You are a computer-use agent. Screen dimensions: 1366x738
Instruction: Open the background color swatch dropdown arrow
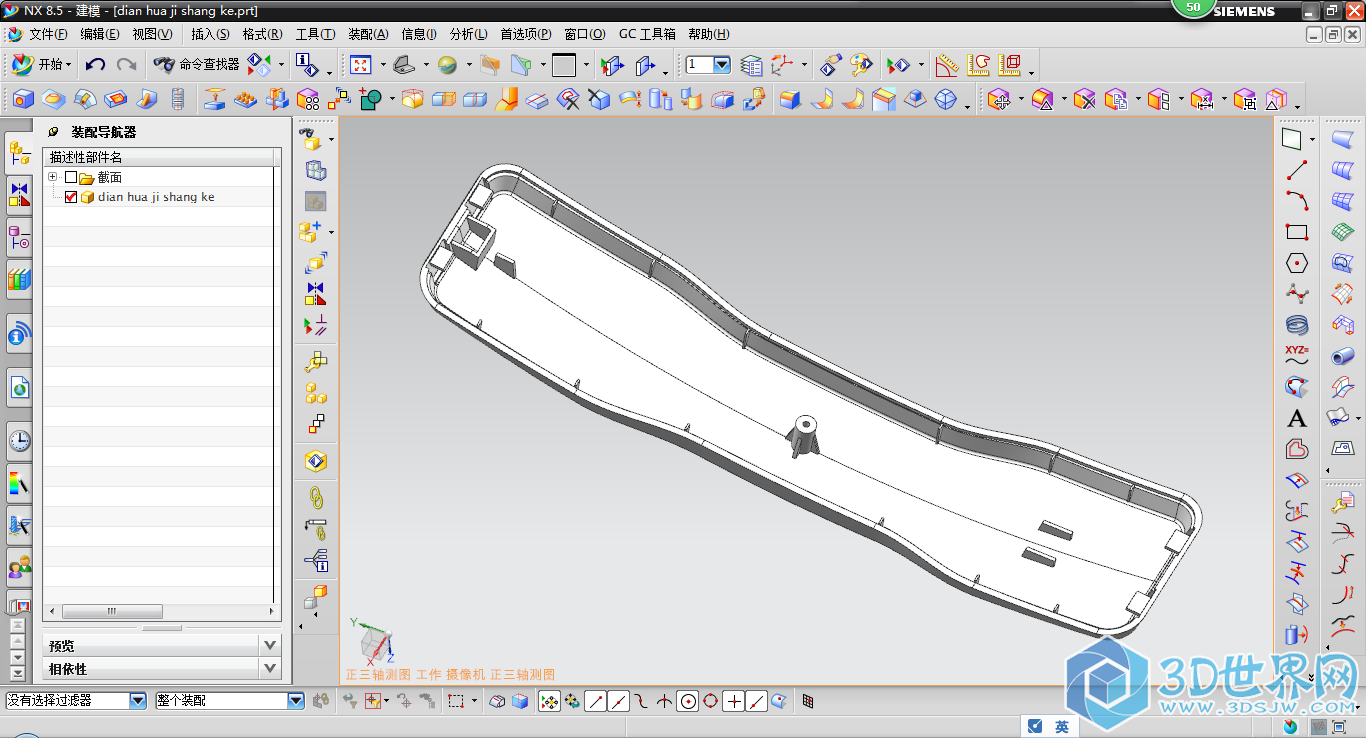pyautogui.click(x=586, y=66)
